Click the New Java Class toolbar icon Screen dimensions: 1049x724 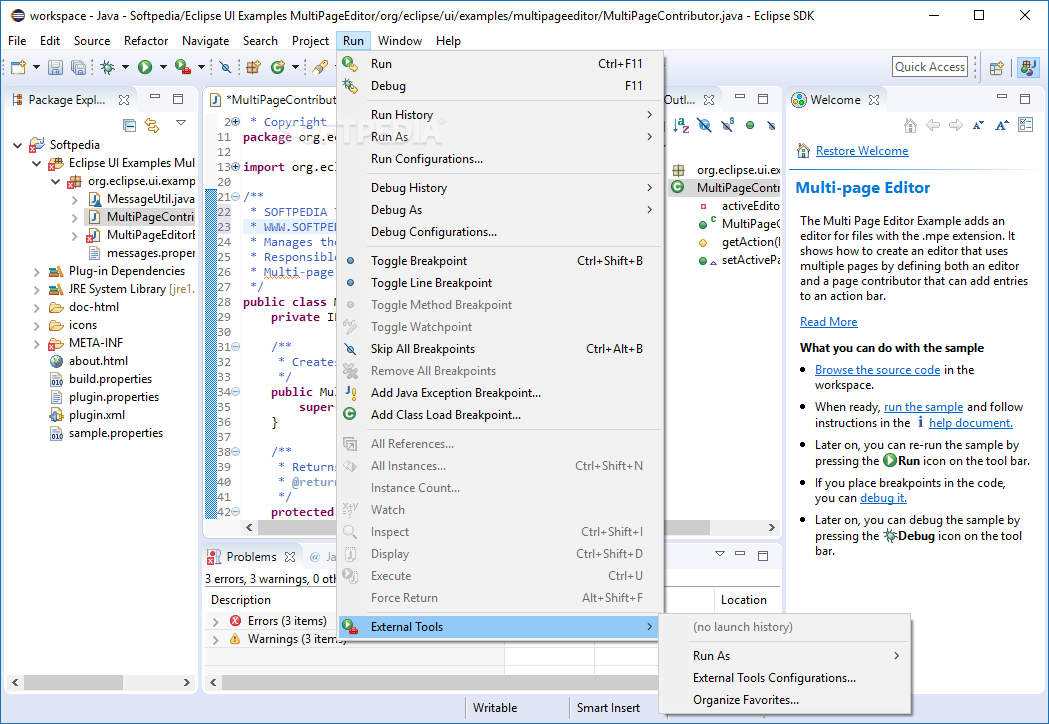(x=278, y=67)
